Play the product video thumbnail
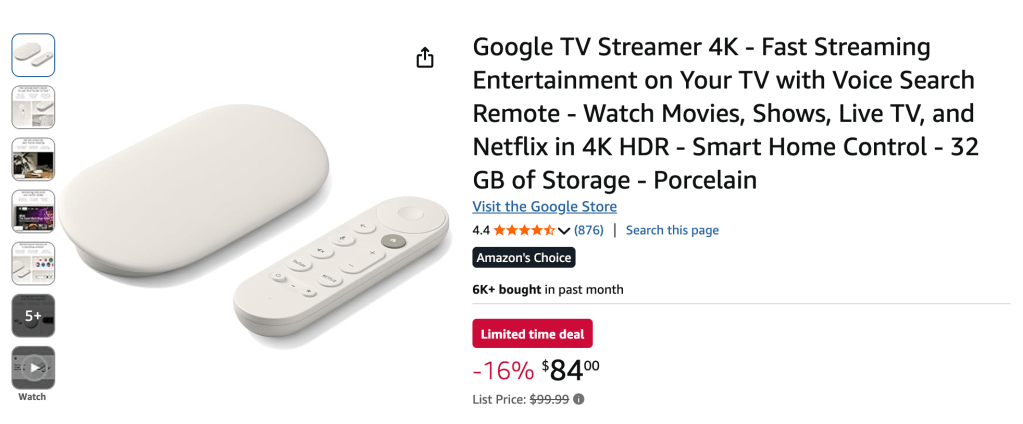 (33, 367)
